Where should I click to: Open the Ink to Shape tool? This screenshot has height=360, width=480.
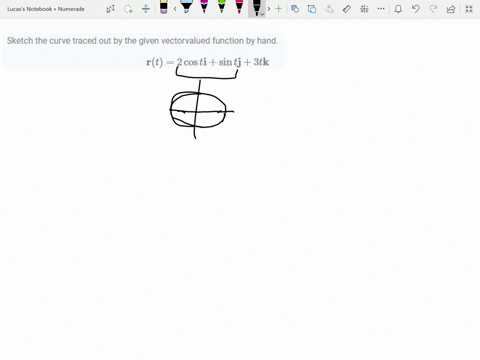pyautogui.click(x=312, y=9)
